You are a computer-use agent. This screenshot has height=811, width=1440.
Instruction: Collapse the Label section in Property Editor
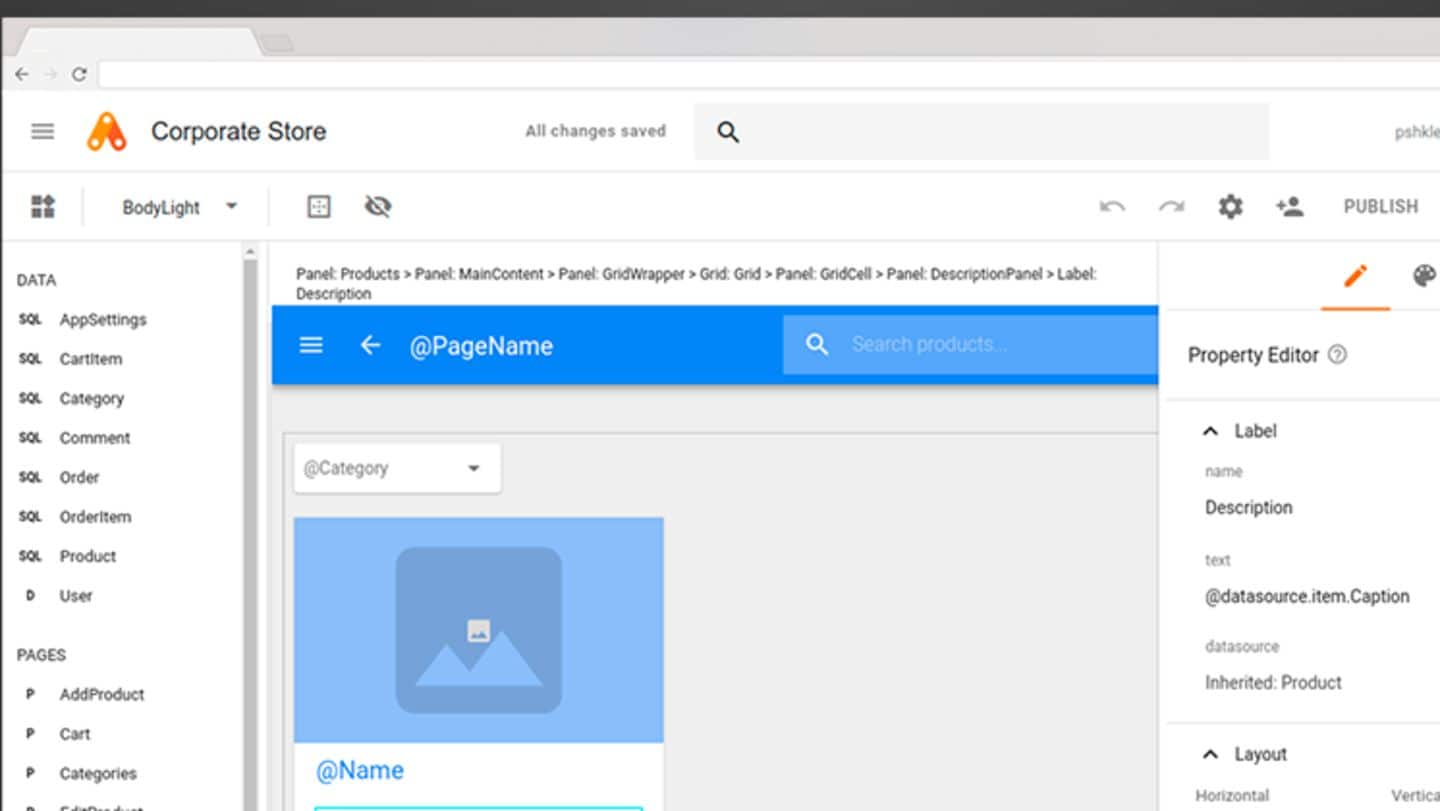[x=1210, y=431]
